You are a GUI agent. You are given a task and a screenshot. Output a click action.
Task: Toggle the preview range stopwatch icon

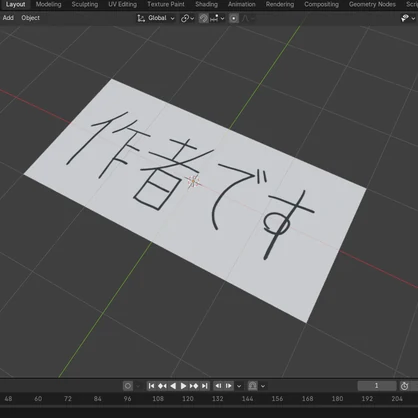[x=404, y=386]
